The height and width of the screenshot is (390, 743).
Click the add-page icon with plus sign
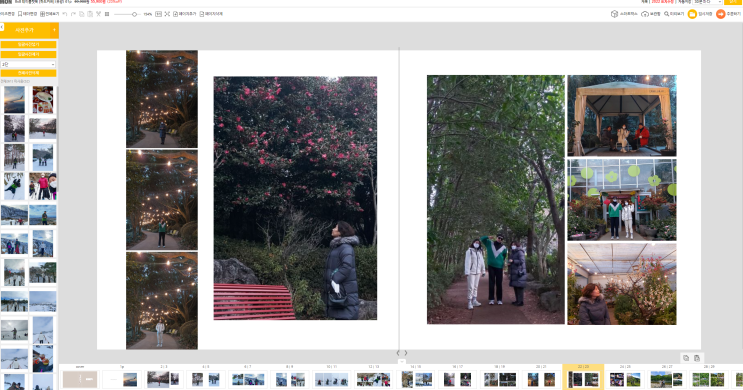[175, 14]
